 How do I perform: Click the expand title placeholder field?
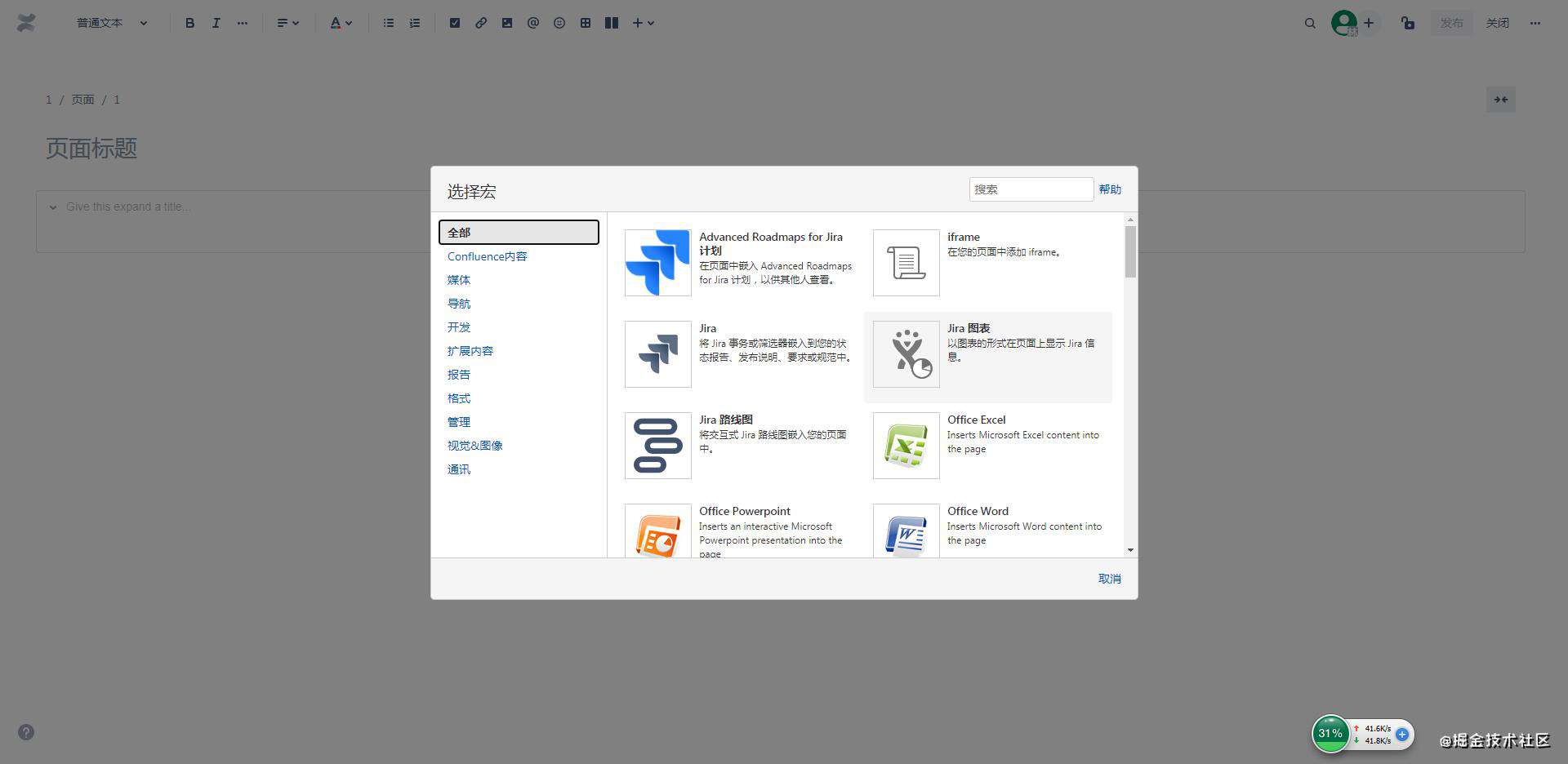point(128,207)
